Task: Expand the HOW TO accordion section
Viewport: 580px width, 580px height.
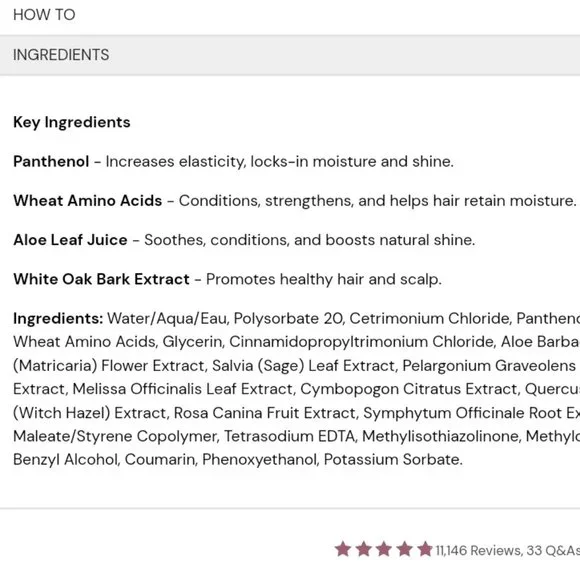Action: [x=290, y=15]
